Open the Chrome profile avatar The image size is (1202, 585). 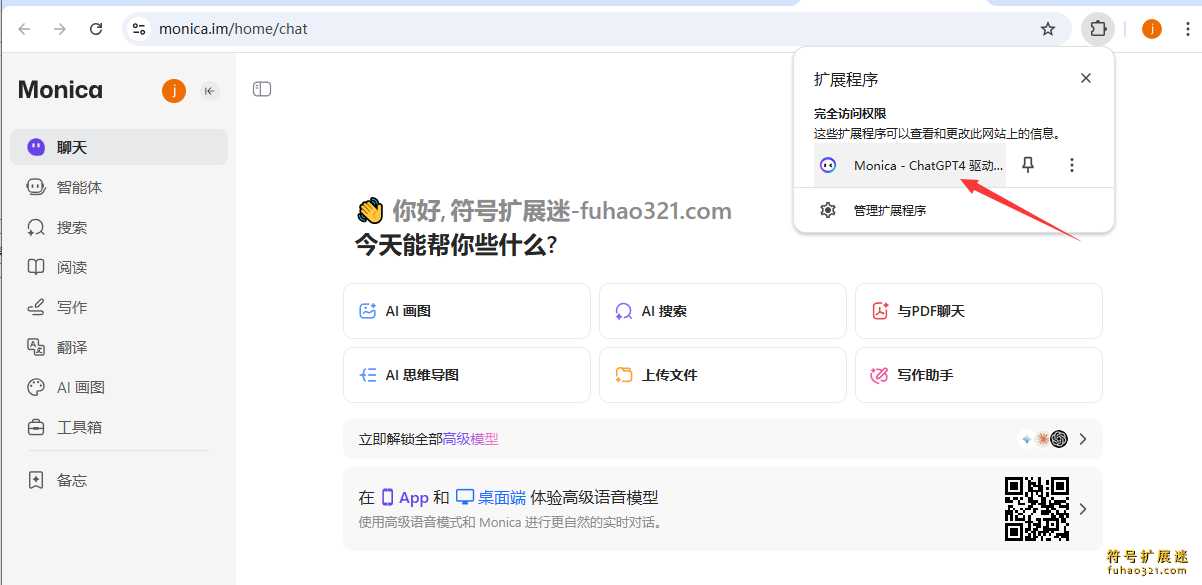[x=1152, y=29]
